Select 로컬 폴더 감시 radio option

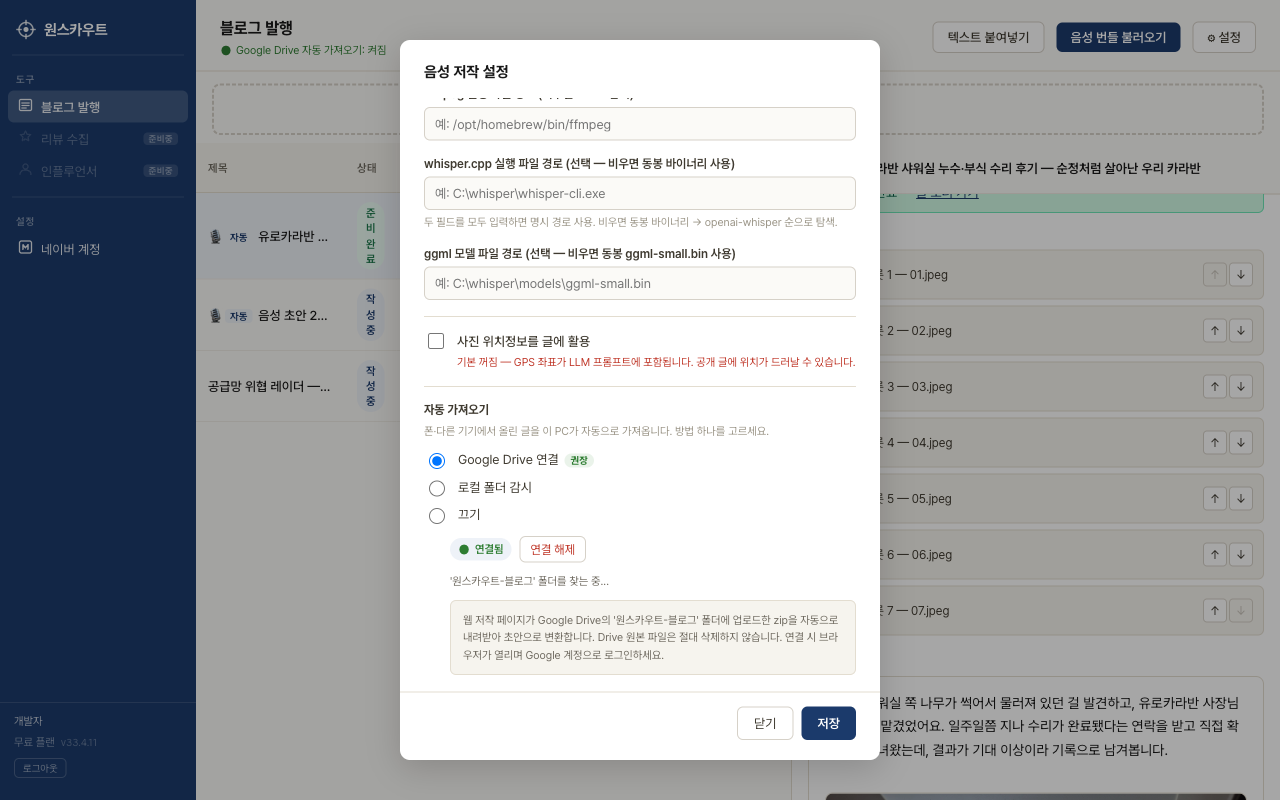pos(437,489)
